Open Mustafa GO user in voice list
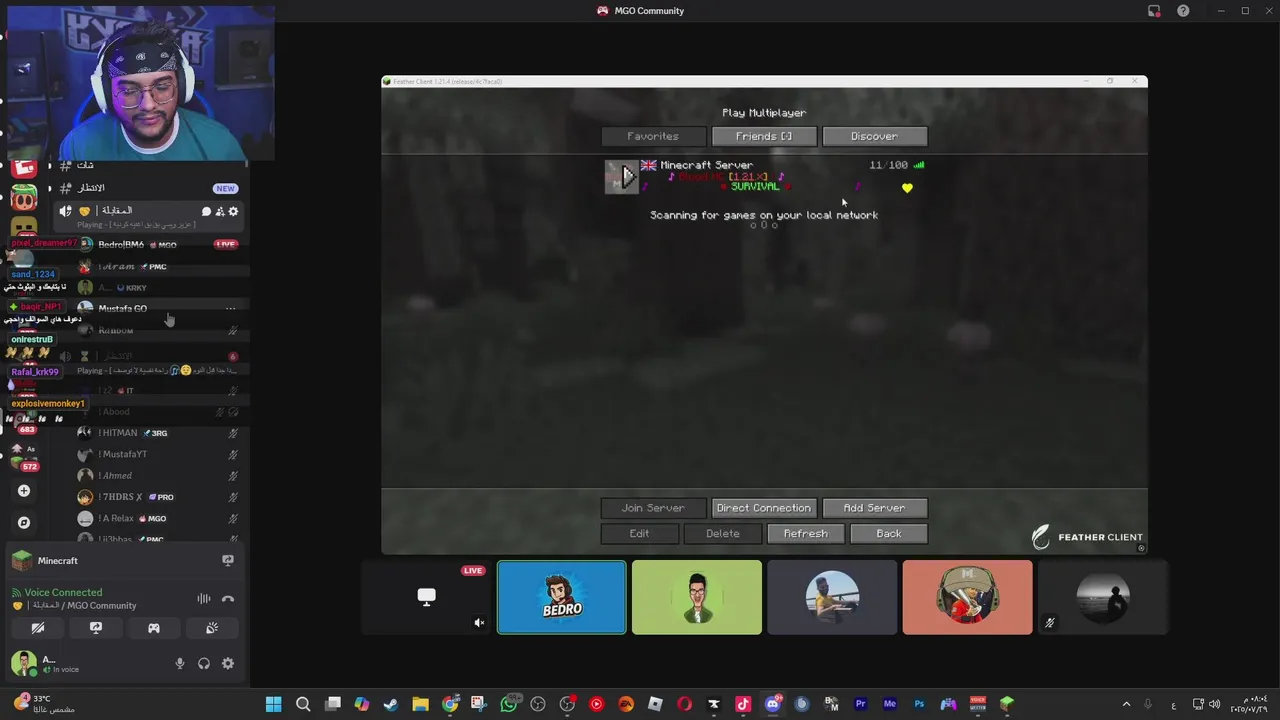Viewport: 1280px width, 720px height. (150, 308)
